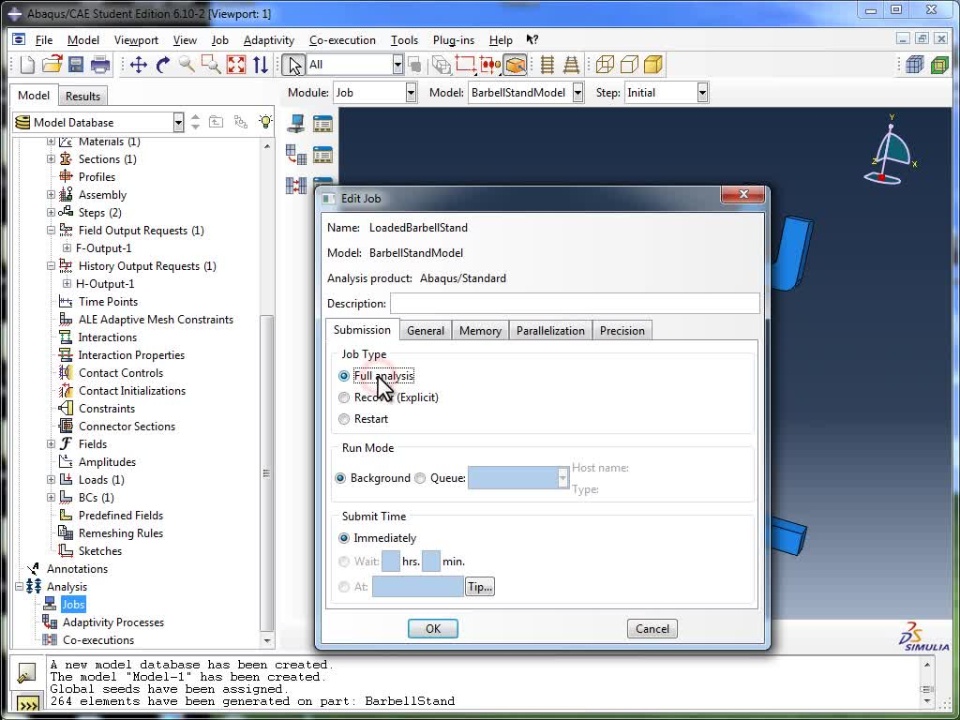Select Jobs item in model tree

point(73,605)
